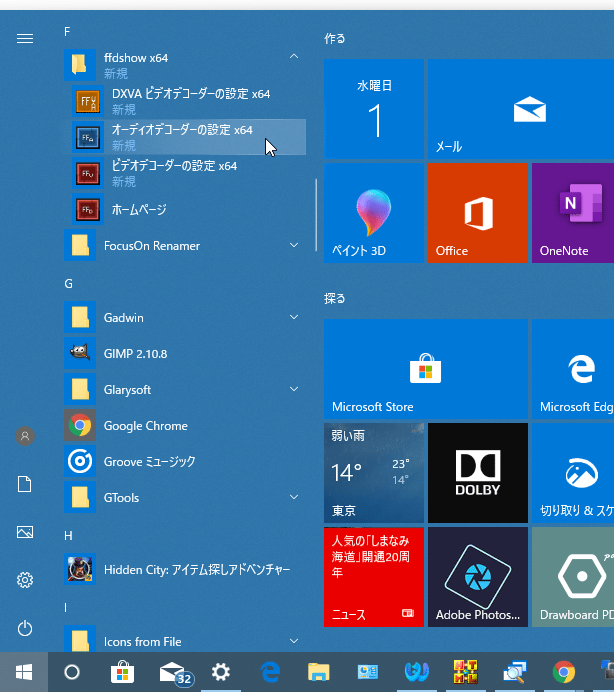Viewport: 614px width, 692px height.
Task: Click the letter G group header
Action: 68,284
